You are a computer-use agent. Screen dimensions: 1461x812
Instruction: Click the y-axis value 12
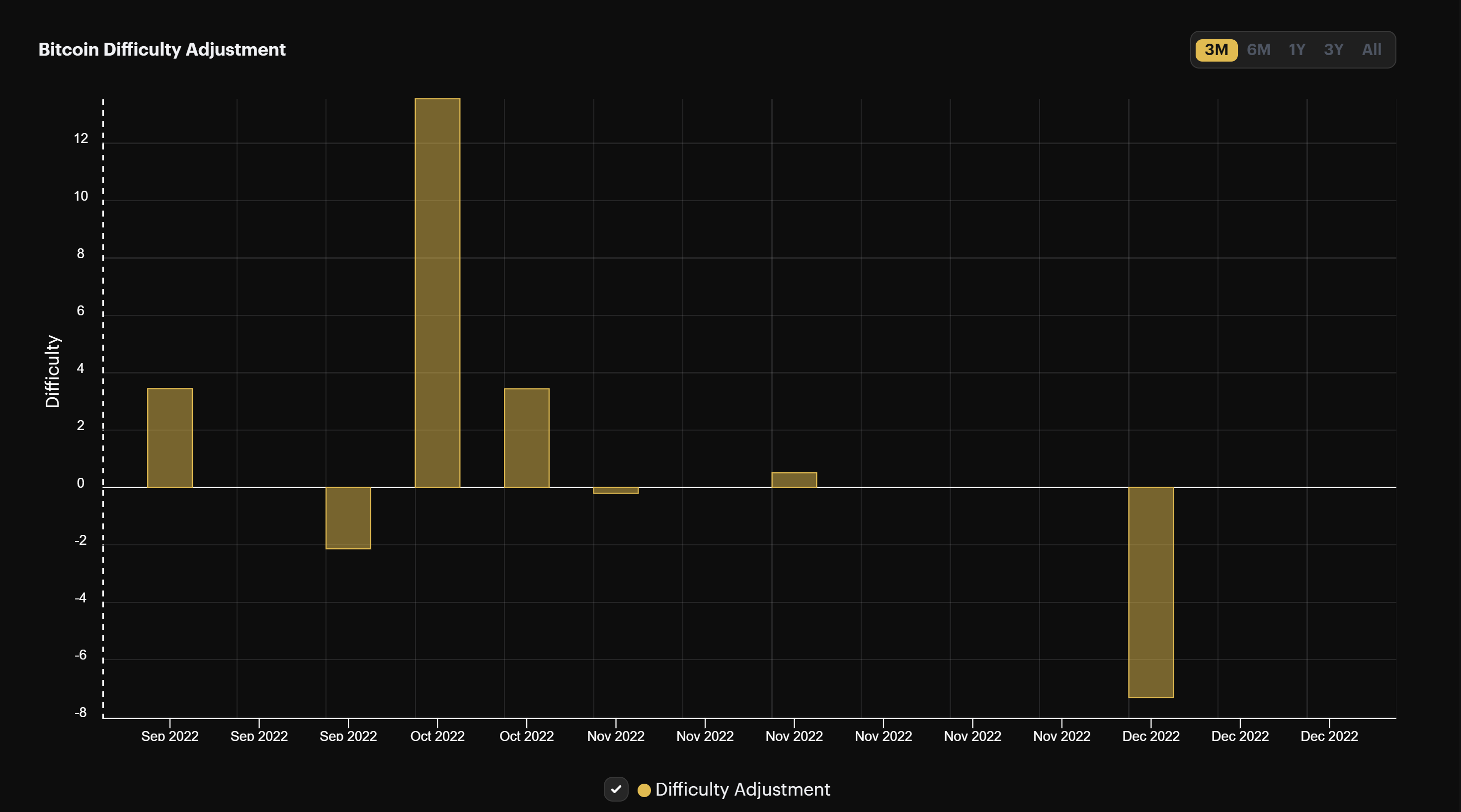pos(81,139)
